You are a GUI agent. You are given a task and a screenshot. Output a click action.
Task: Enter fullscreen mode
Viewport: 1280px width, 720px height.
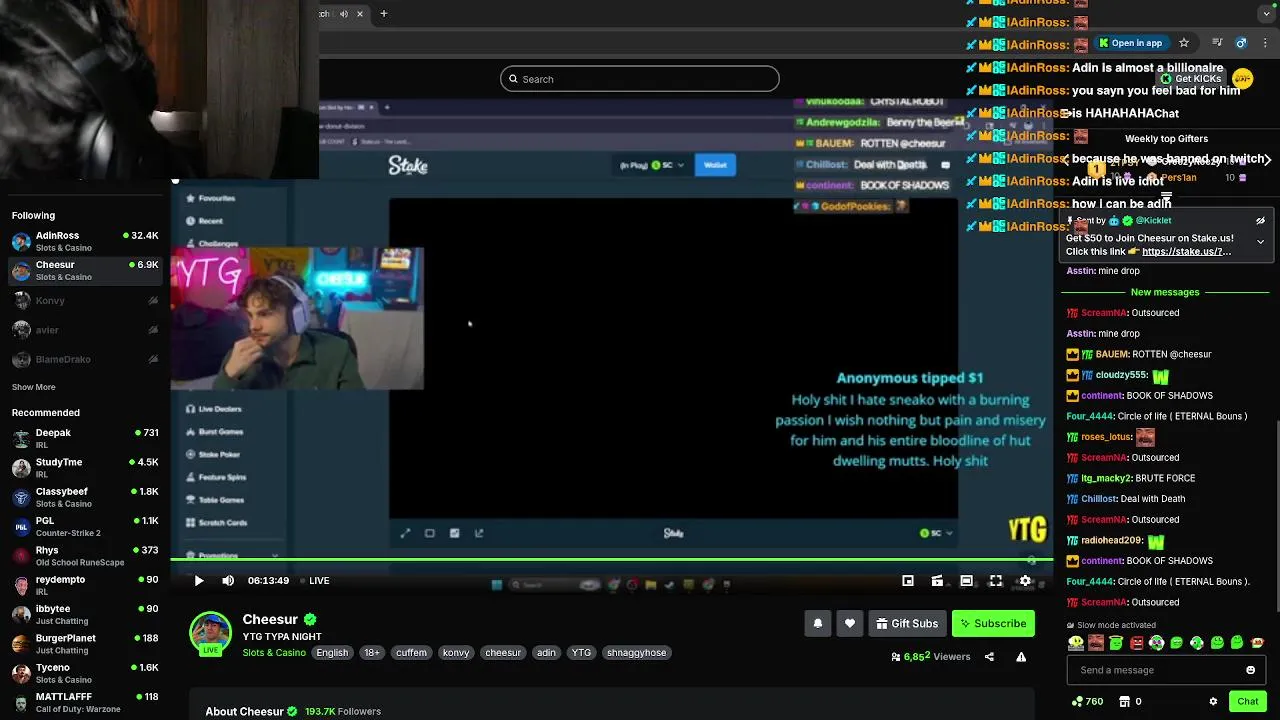pyautogui.click(x=996, y=581)
